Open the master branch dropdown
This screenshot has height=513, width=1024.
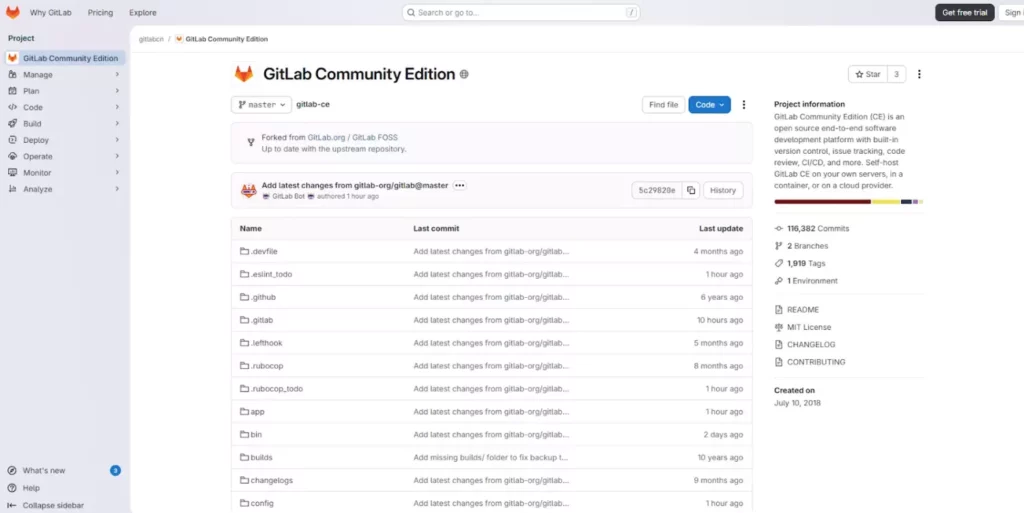coord(261,104)
